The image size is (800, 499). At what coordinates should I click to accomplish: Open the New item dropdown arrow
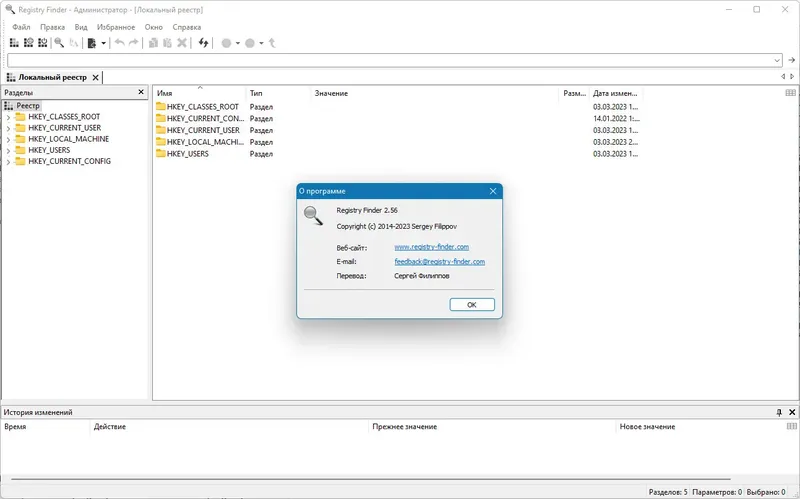point(103,43)
